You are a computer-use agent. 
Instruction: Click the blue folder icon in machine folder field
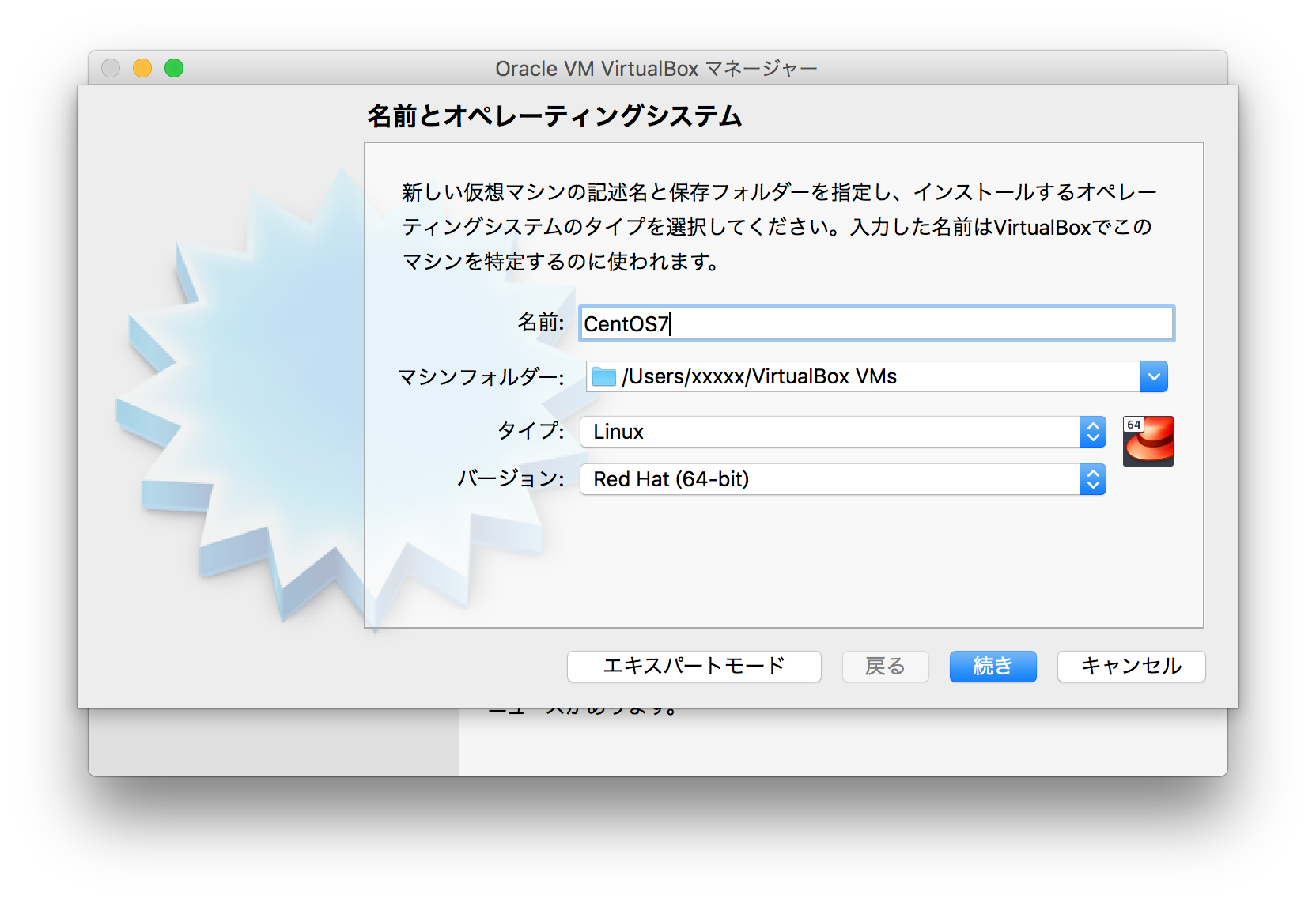click(603, 376)
